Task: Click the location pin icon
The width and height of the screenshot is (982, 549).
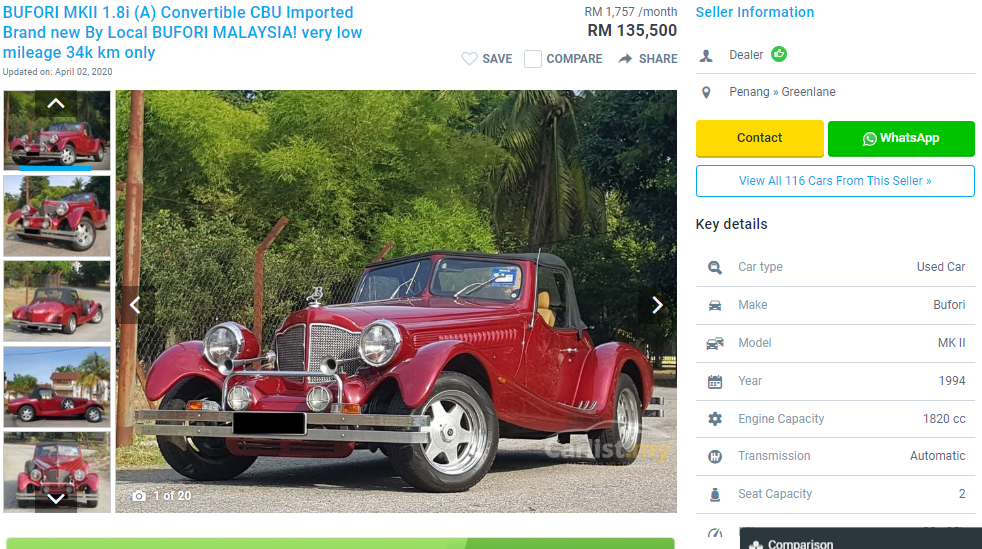Action: click(x=706, y=93)
